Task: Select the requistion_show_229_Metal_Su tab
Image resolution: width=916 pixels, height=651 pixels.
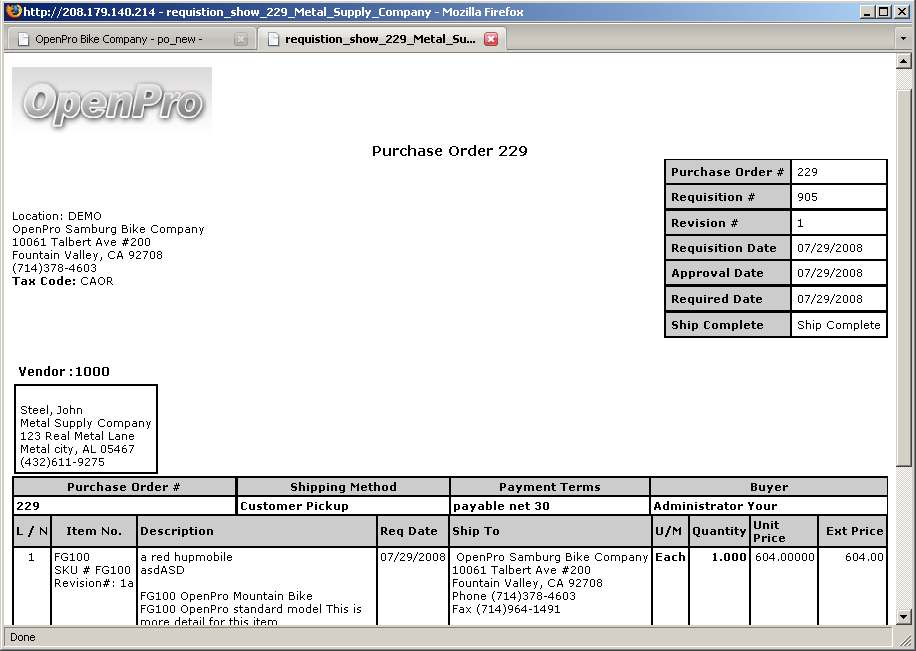Action: [x=378, y=39]
